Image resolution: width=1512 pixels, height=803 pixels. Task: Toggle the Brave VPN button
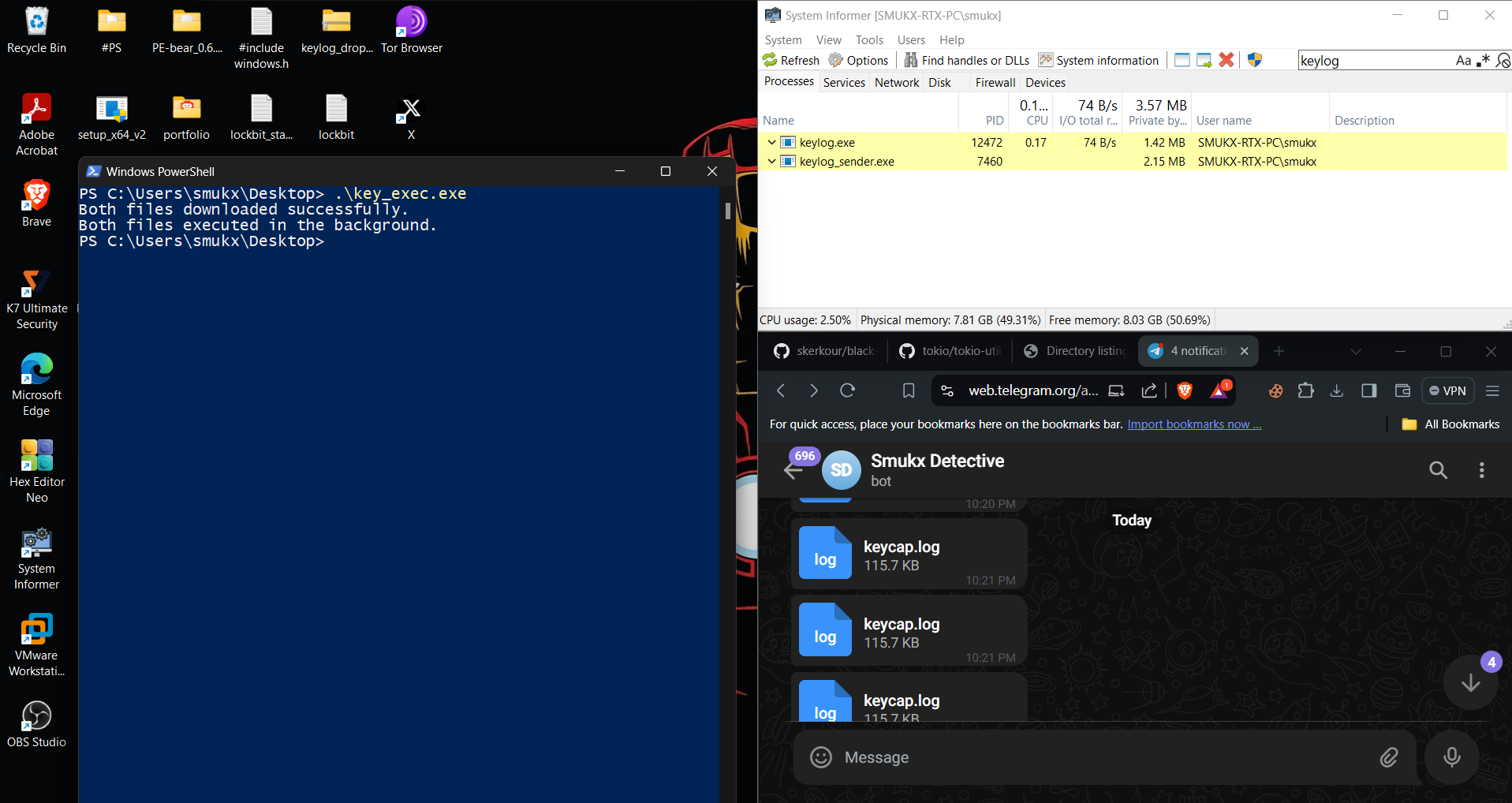[x=1448, y=390]
